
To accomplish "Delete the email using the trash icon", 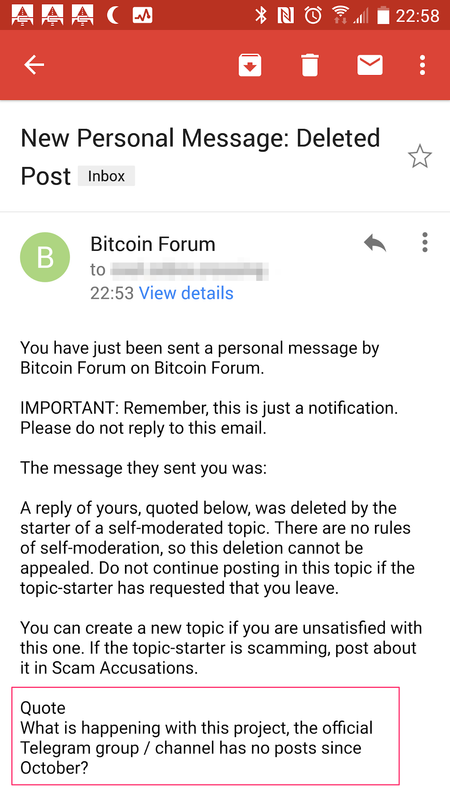I will tap(310, 65).
